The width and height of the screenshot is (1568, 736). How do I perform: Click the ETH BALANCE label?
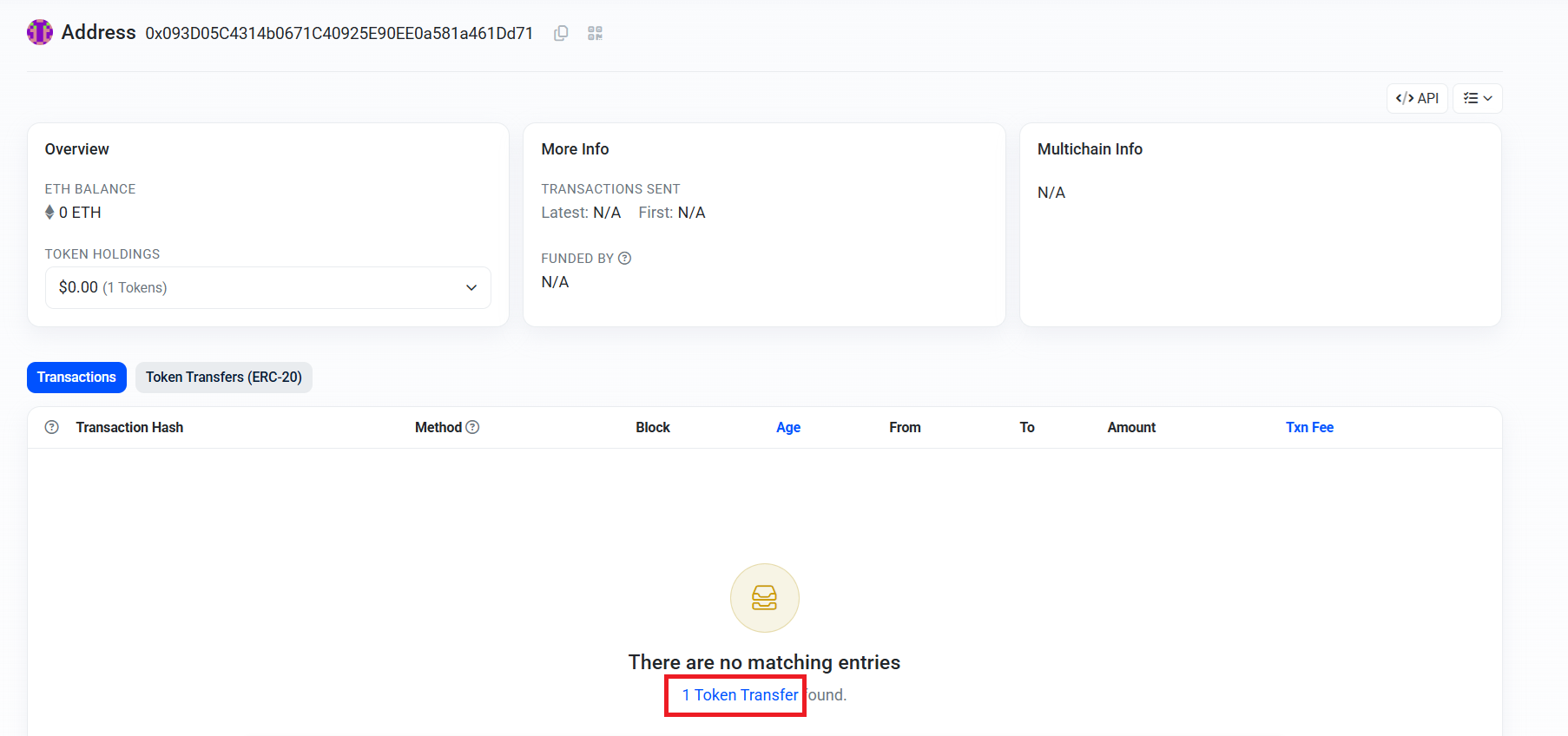90,189
